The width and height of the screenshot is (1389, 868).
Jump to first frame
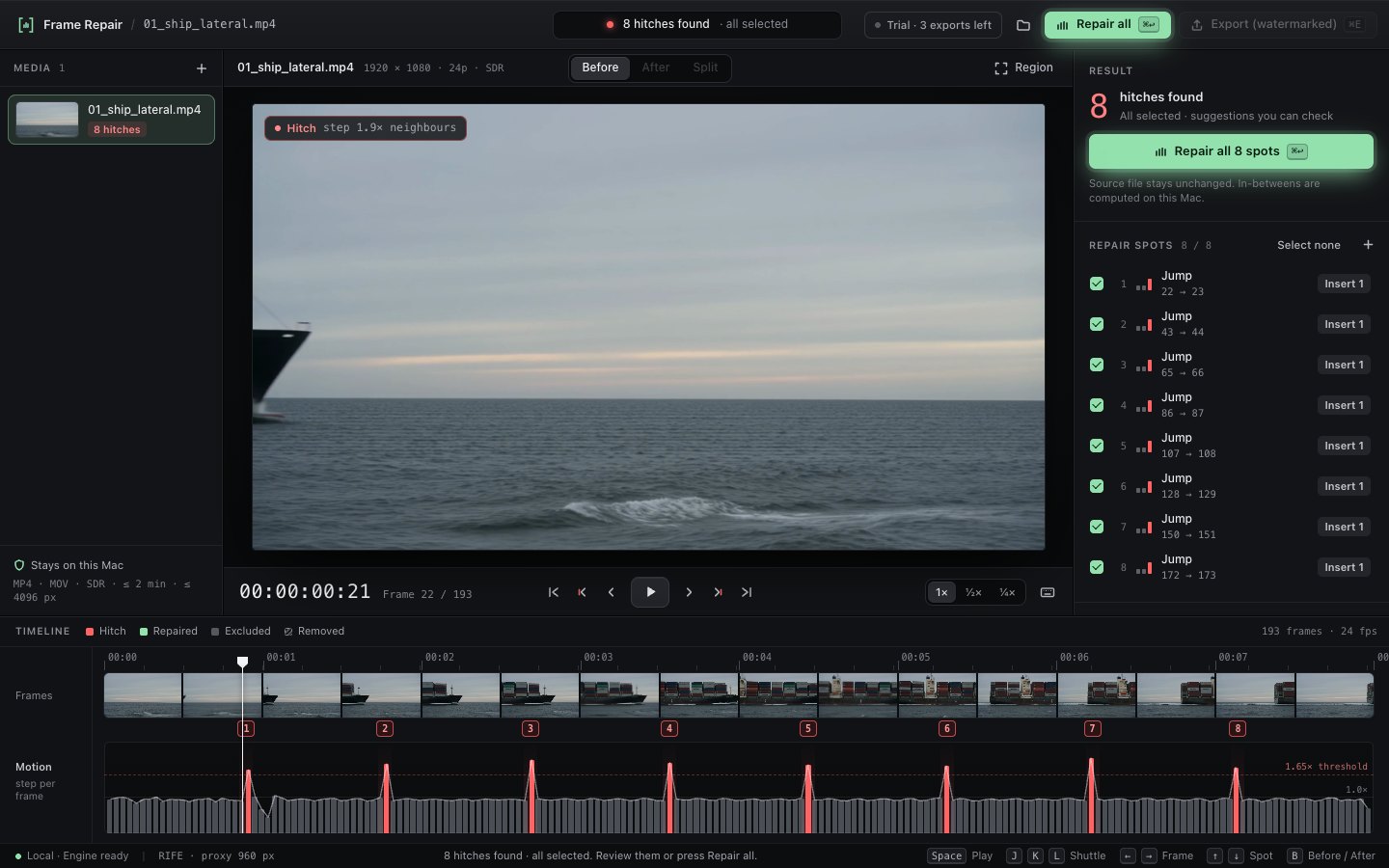coord(554,592)
